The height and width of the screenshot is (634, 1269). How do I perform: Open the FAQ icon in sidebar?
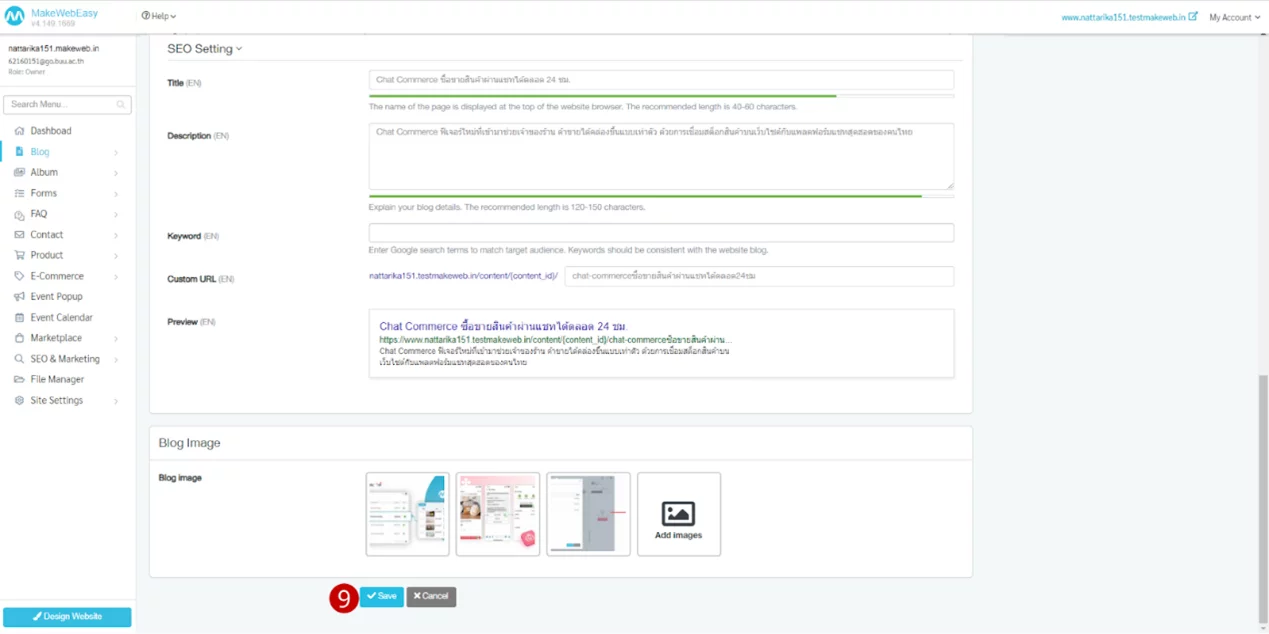19,214
